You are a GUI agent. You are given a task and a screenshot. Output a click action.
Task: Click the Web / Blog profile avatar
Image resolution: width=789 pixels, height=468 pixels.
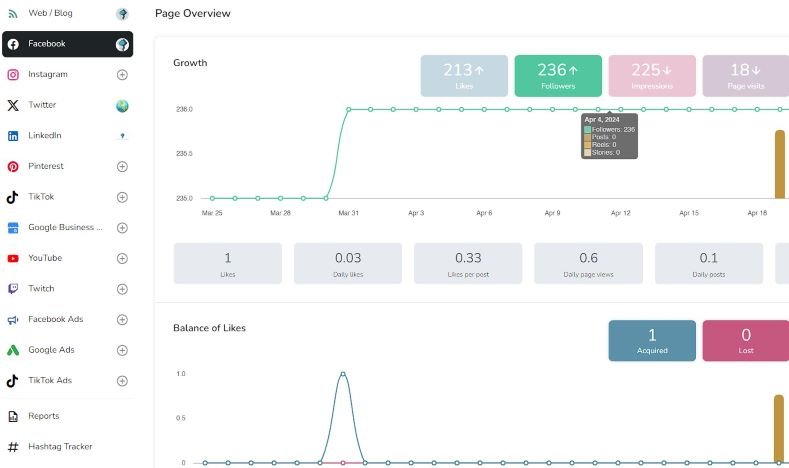point(122,14)
